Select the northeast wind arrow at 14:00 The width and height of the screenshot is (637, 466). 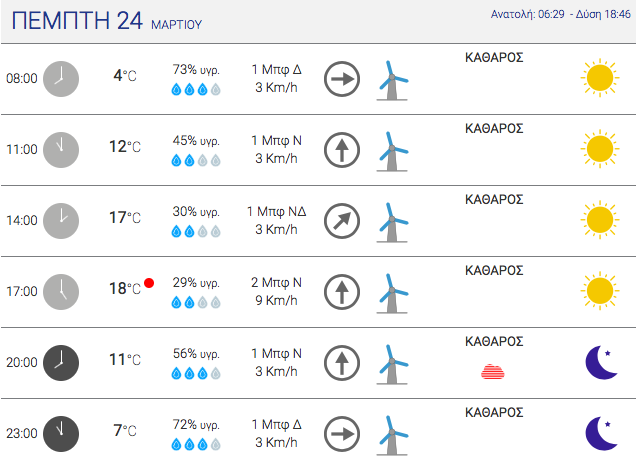point(342,221)
